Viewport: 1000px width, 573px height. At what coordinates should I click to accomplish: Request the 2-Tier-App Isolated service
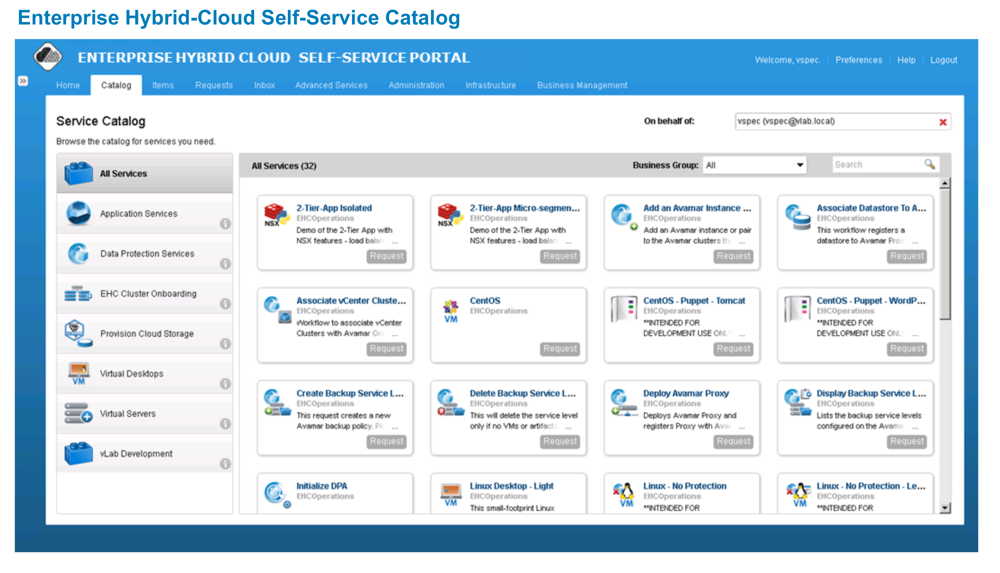point(386,256)
